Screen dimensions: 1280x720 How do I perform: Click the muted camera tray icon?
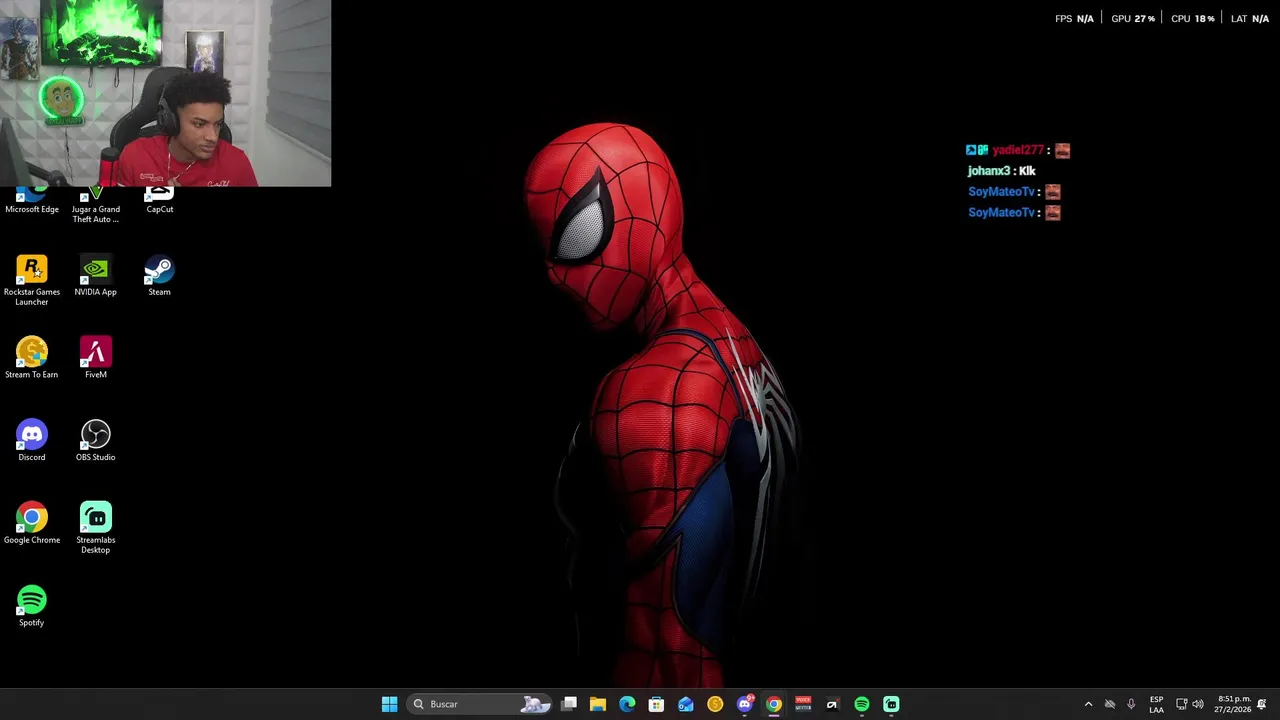point(1110,704)
